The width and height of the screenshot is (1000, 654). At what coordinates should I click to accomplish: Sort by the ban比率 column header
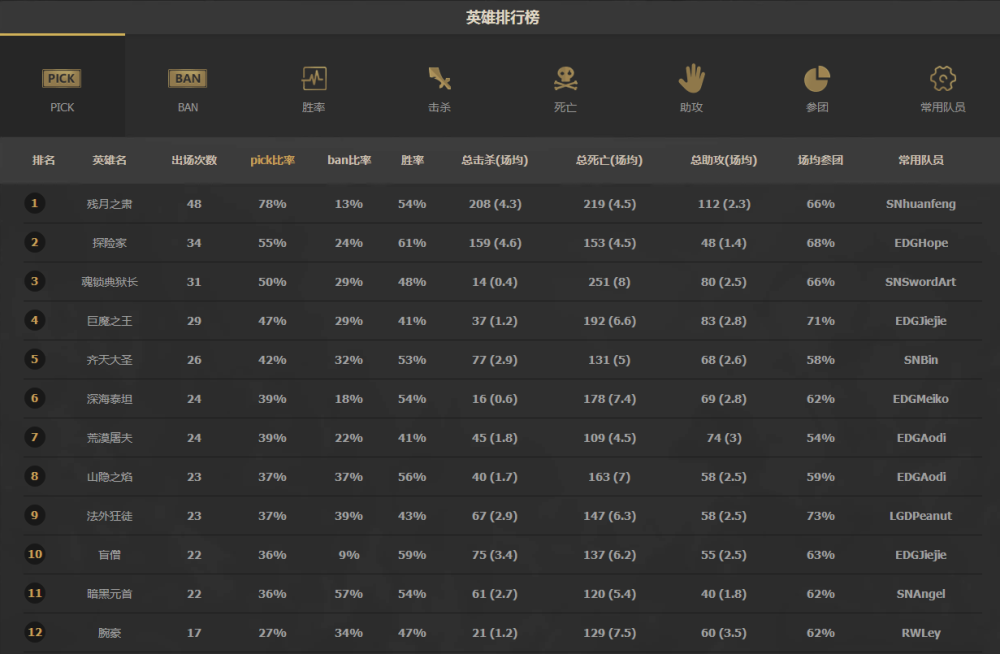349,160
